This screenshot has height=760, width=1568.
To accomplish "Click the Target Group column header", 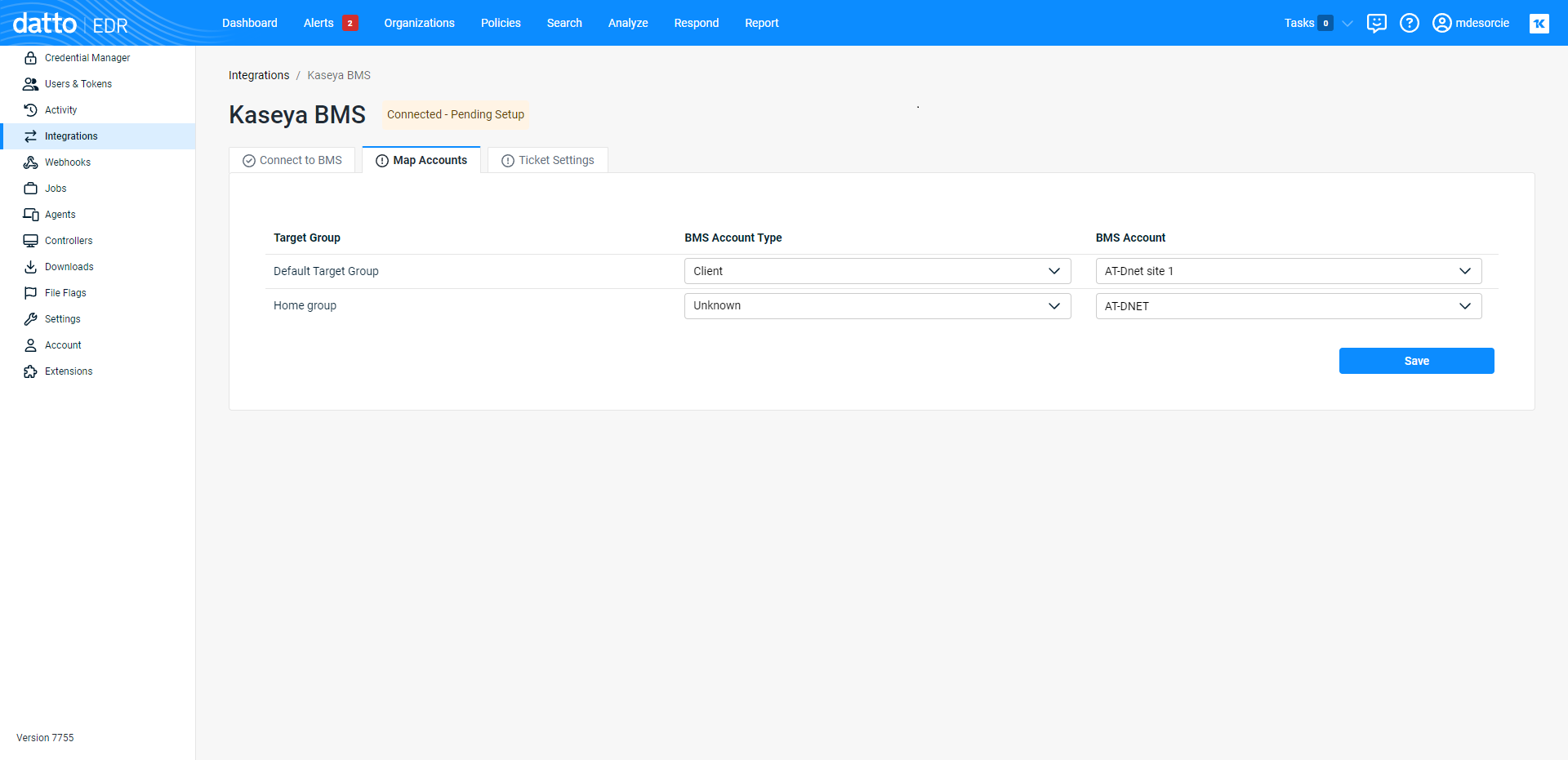I will point(307,238).
